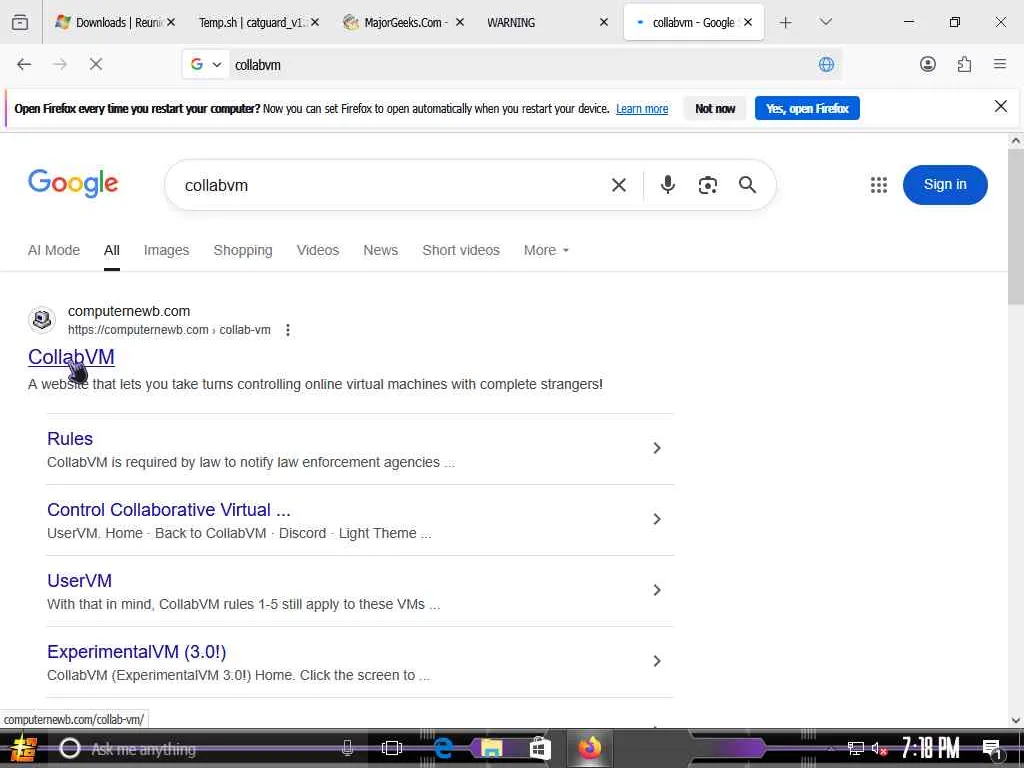Image resolution: width=1024 pixels, height=768 pixels.
Task: Open the Learn more link
Action: (642, 109)
